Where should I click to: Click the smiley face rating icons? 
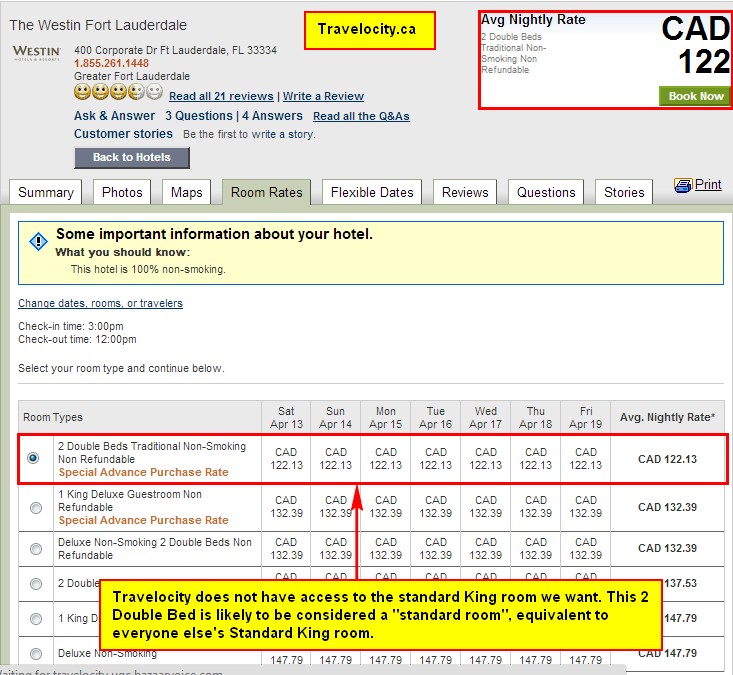(x=118, y=92)
